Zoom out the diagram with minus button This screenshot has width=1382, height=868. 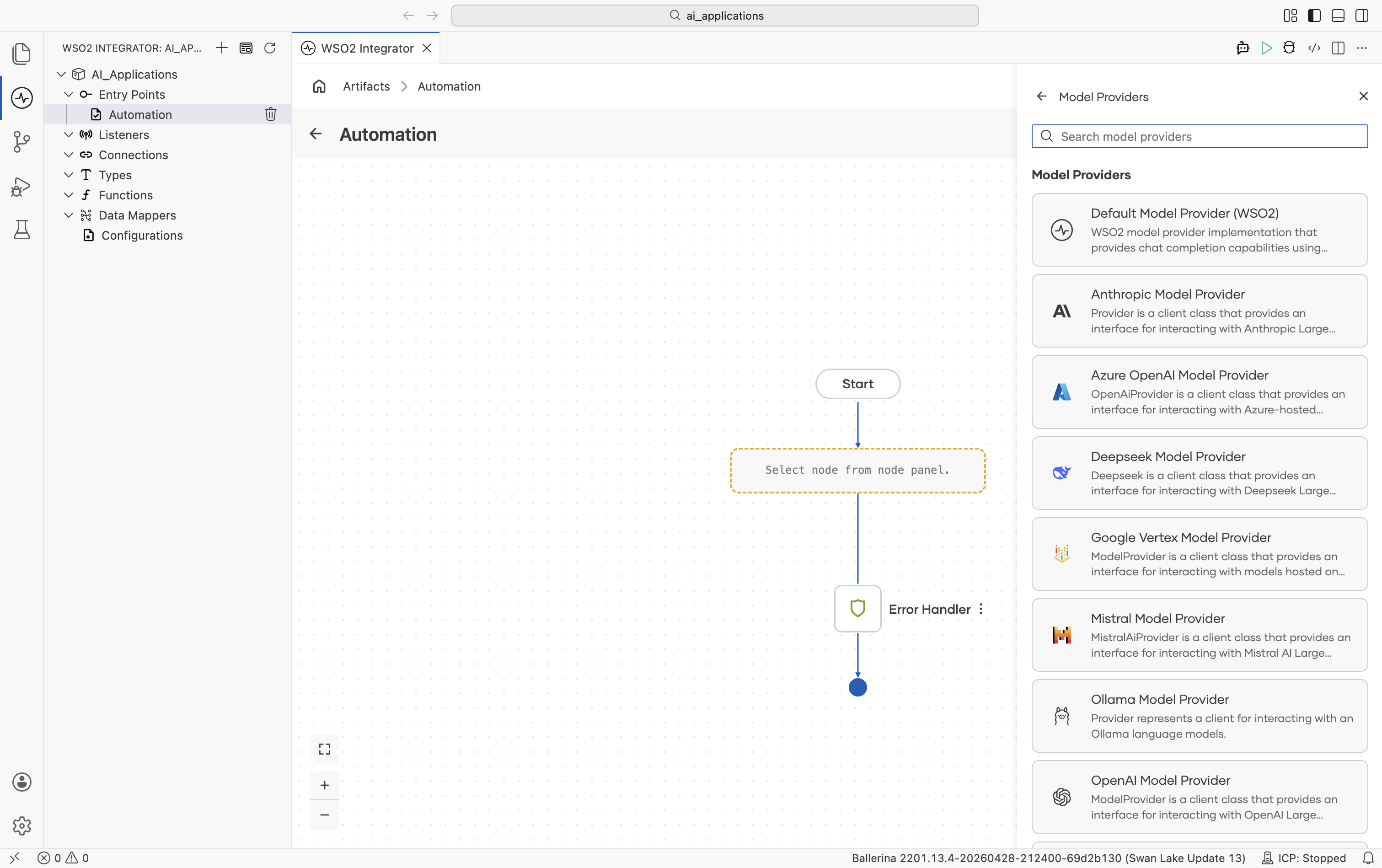pyautogui.click(x=325, y=814)
